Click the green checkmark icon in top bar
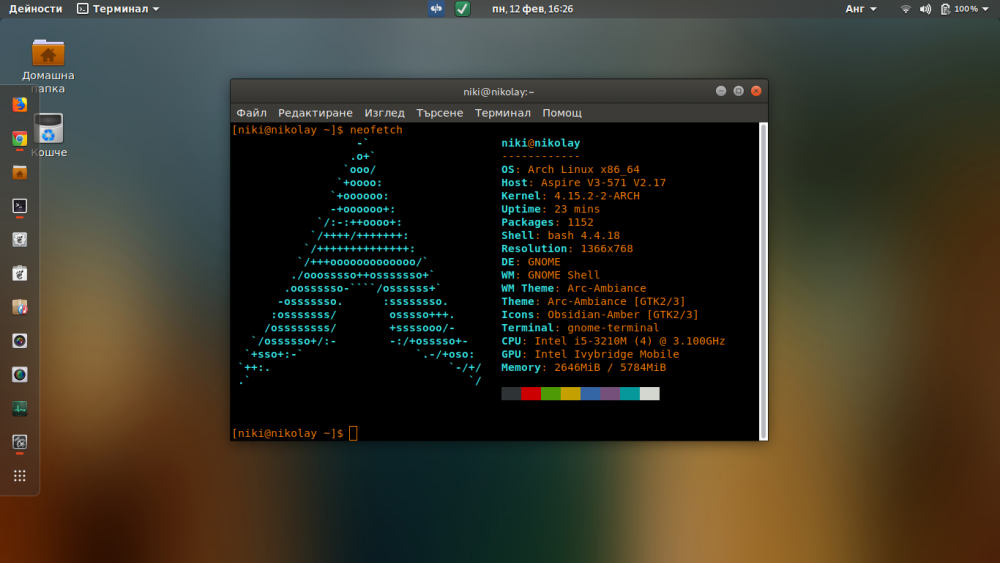Image resolution: width=1000 pixels, height=563 pixels. pos(462,9)
